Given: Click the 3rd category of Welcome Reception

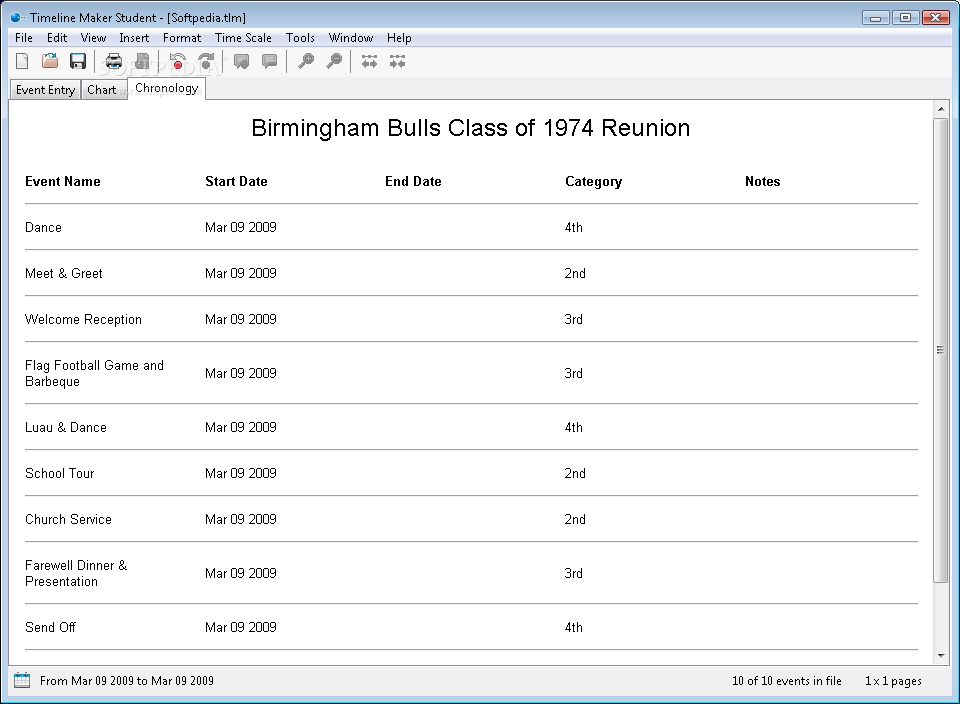Looking at the screenshot, I should pyautogui.click(x=574, y=319).
